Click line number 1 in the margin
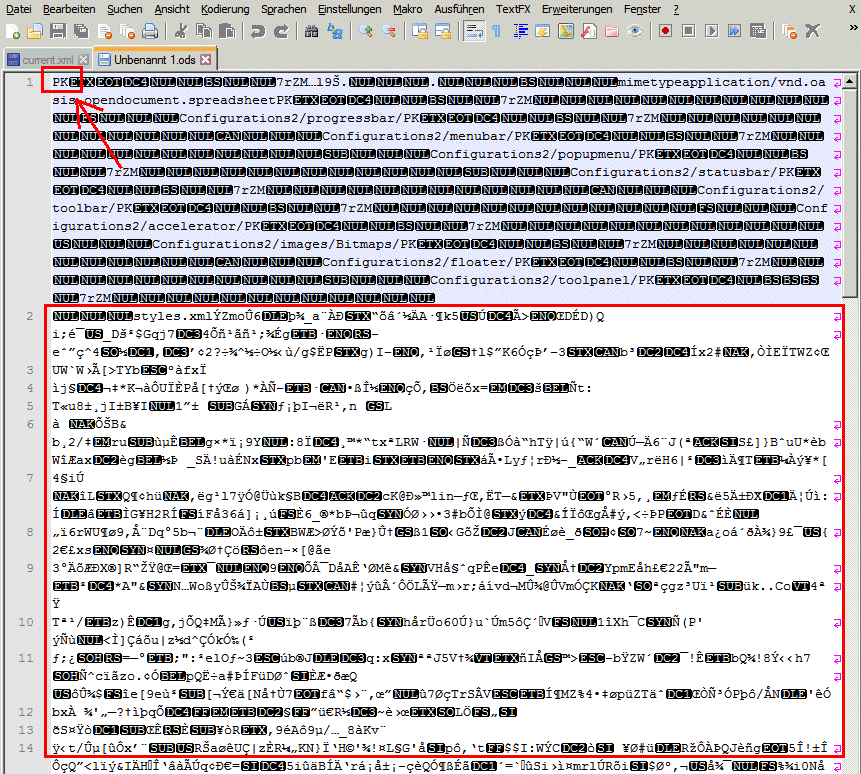Screen dimensions: 861x774 pyautogui.click(x=29, y=82)
